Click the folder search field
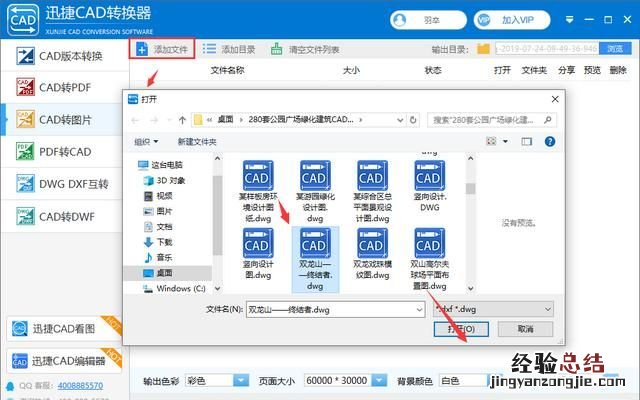The image size is (640, 400). pos(492,120)
